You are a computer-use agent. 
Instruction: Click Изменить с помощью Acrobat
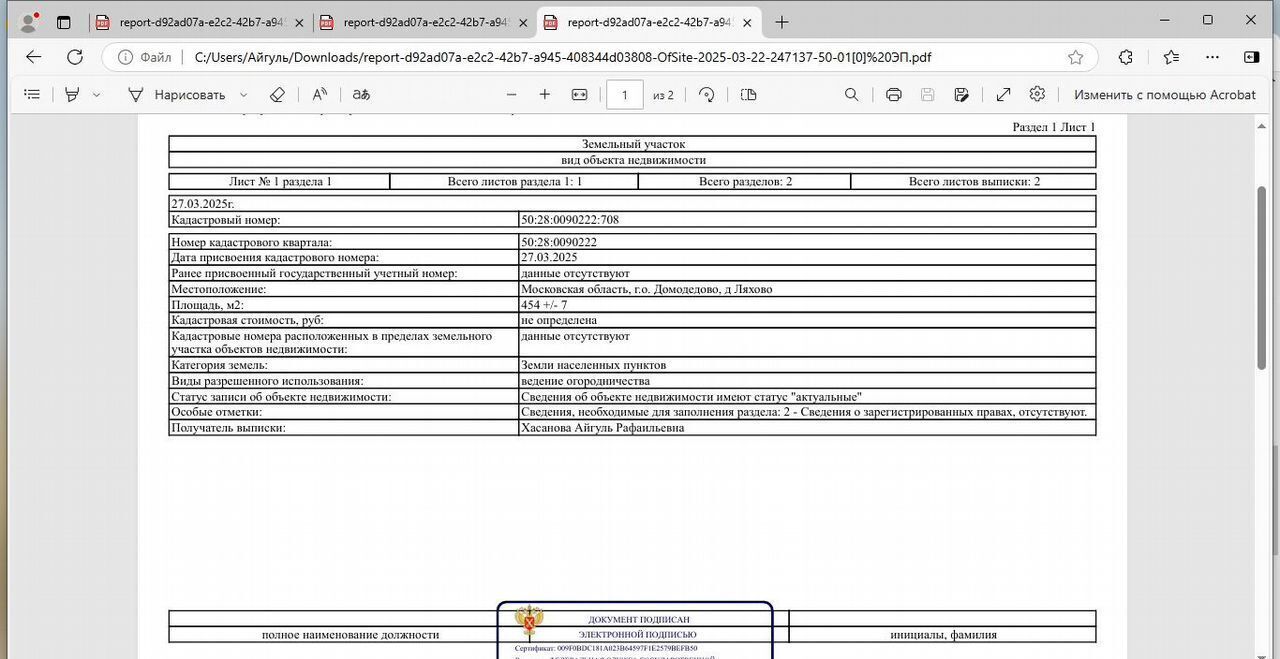(x=1165, y=95)
